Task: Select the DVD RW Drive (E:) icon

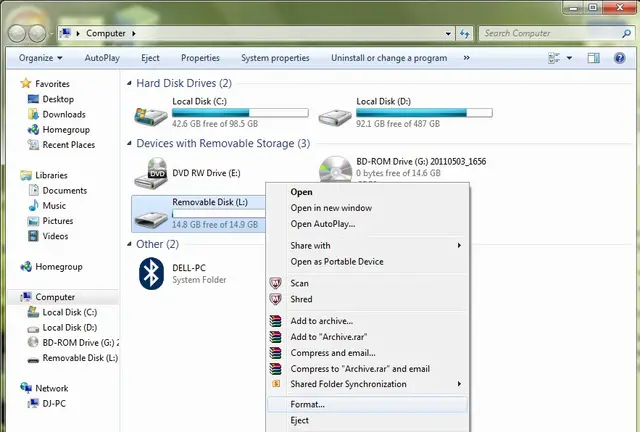Action: [151, 173]
